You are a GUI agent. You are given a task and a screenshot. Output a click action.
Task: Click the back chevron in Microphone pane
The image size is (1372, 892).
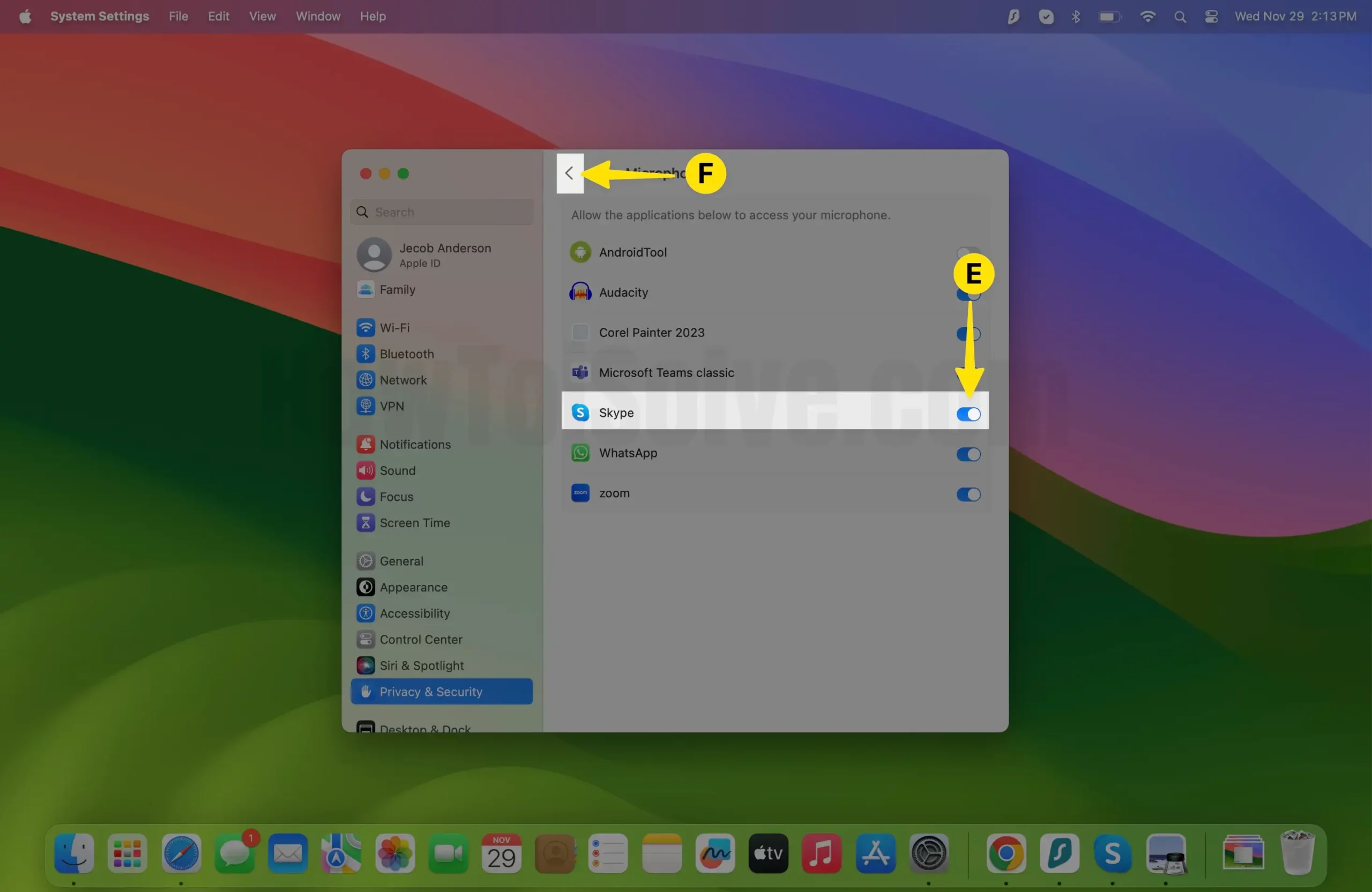[x=569, y=173]
